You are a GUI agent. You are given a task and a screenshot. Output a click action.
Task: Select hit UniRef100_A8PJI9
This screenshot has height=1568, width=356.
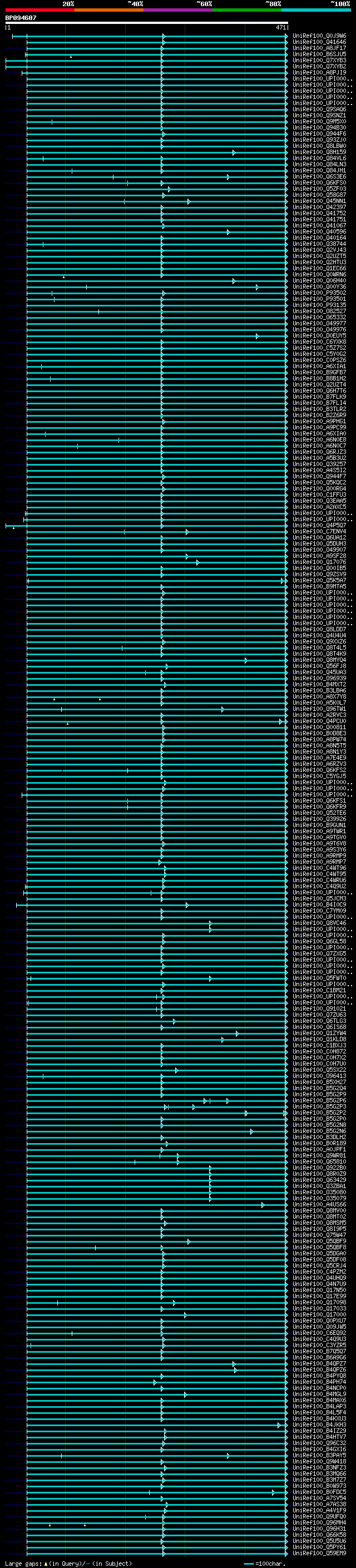319,72
